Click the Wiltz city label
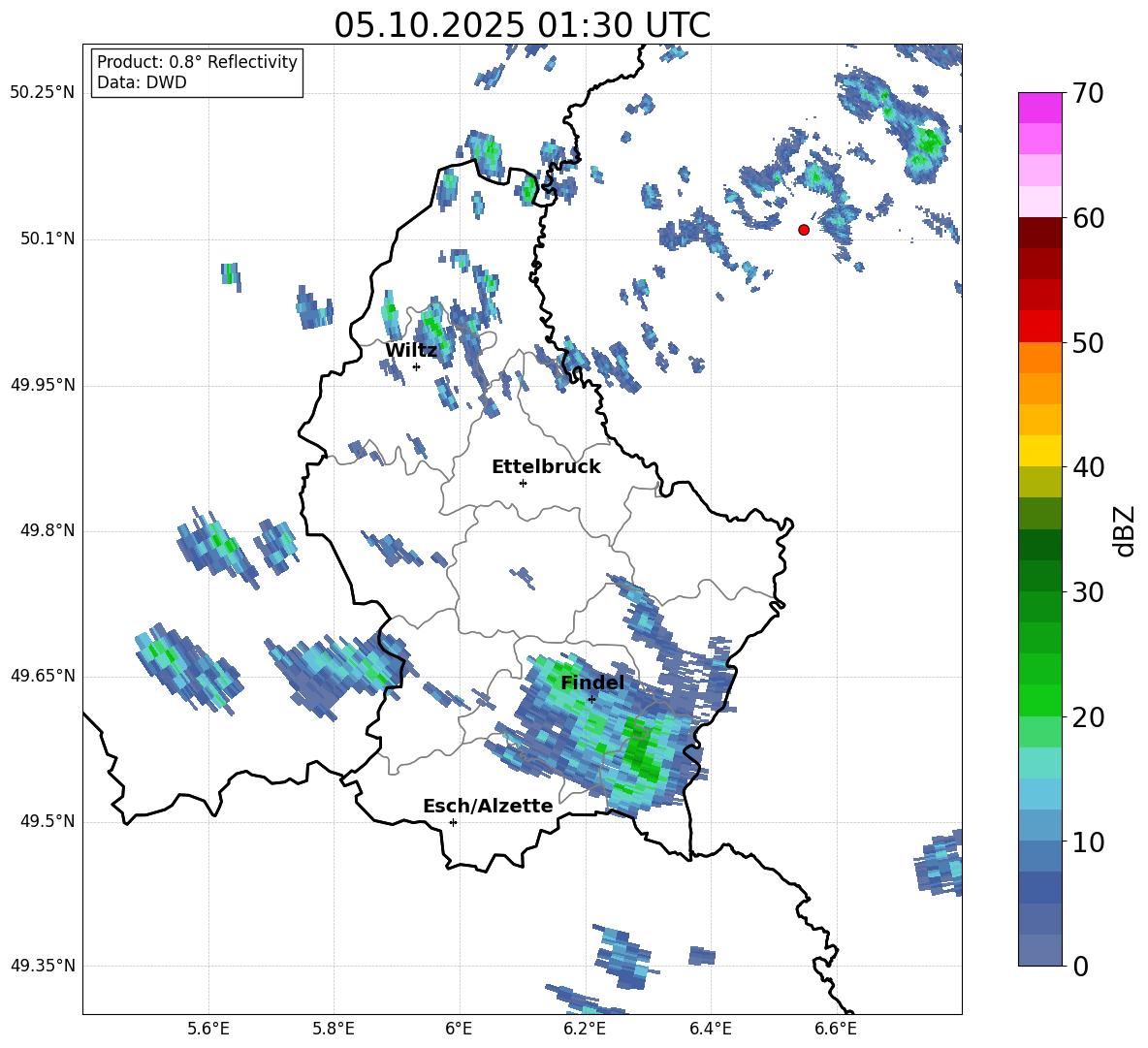This screenshot has width=1148, height=1048. pyautogui.click(x=411, y=351)
